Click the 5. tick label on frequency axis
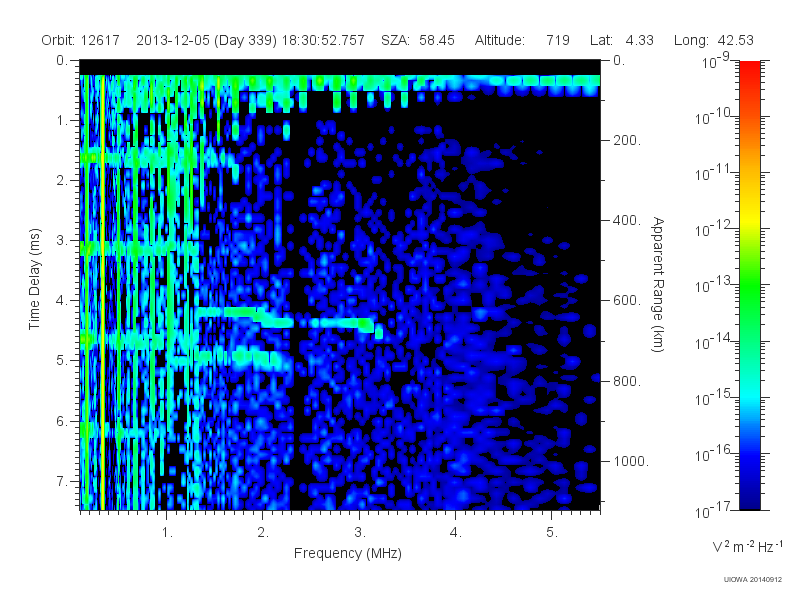 (x=552, y=533)
